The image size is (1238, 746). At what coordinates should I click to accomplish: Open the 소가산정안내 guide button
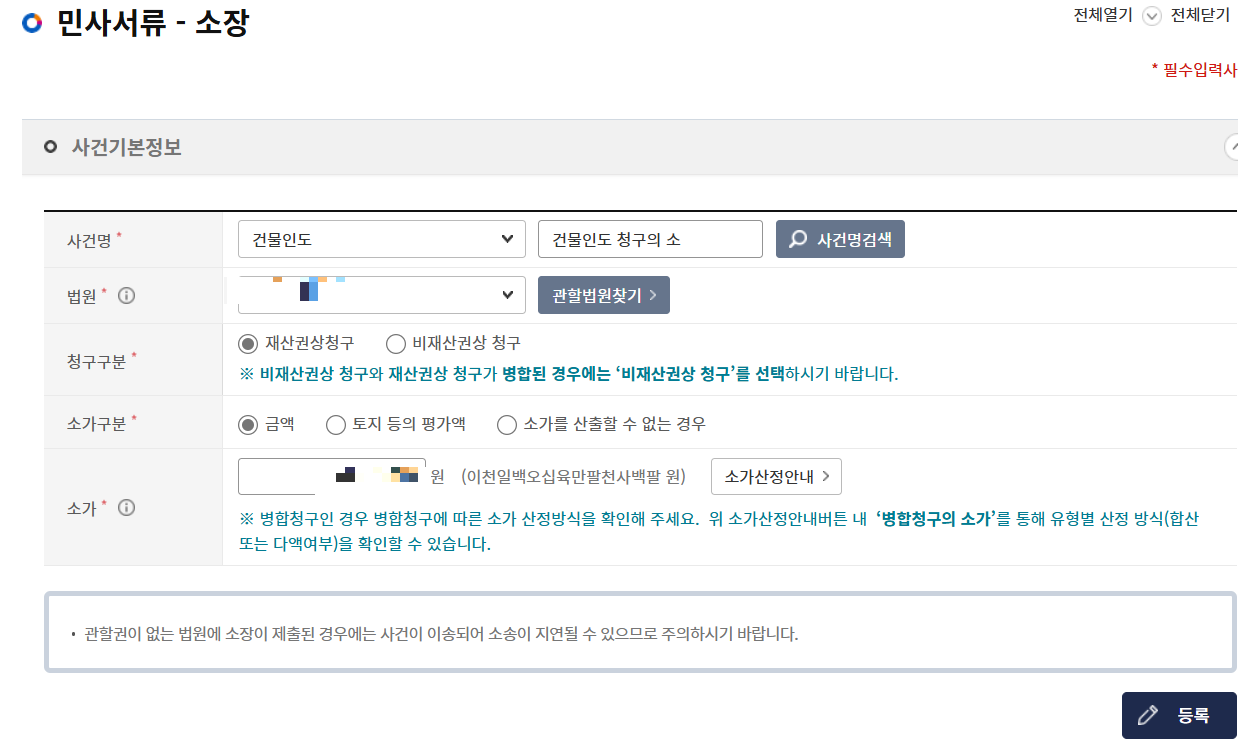(x=776, y=476)
